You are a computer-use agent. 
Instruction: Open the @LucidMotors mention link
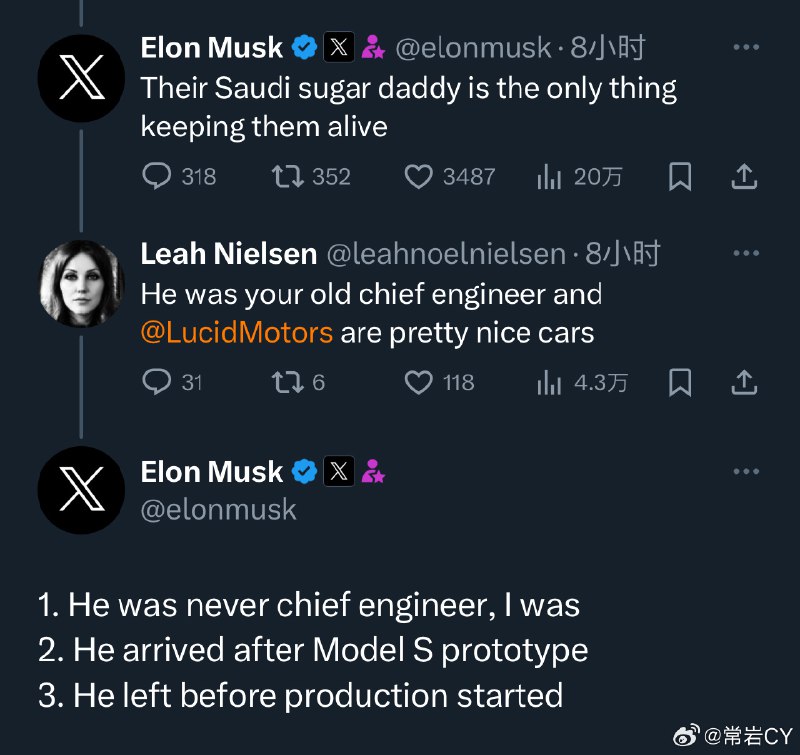point(237,333)
